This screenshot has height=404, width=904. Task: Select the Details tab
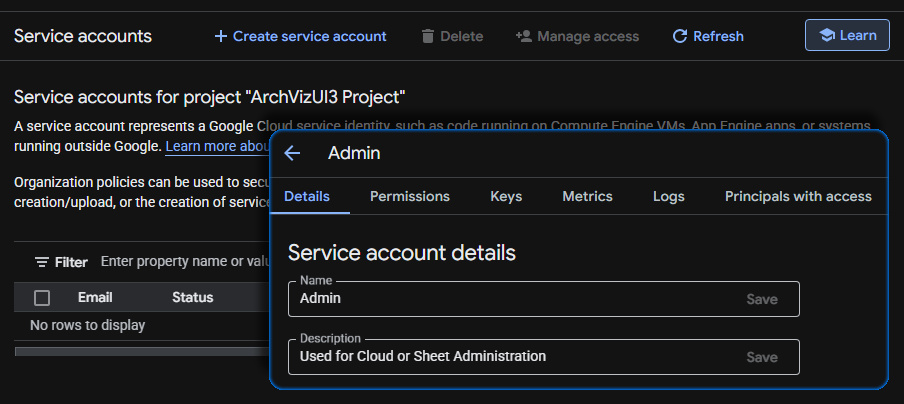pyautogui.click(x=307, y=196)
